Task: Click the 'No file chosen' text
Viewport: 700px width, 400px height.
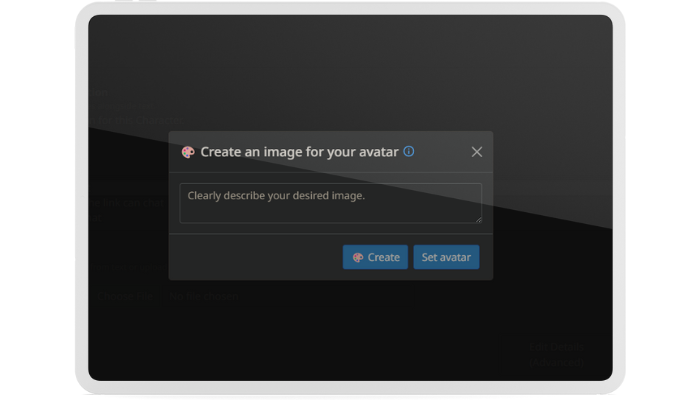Action: tap(204, 296)
